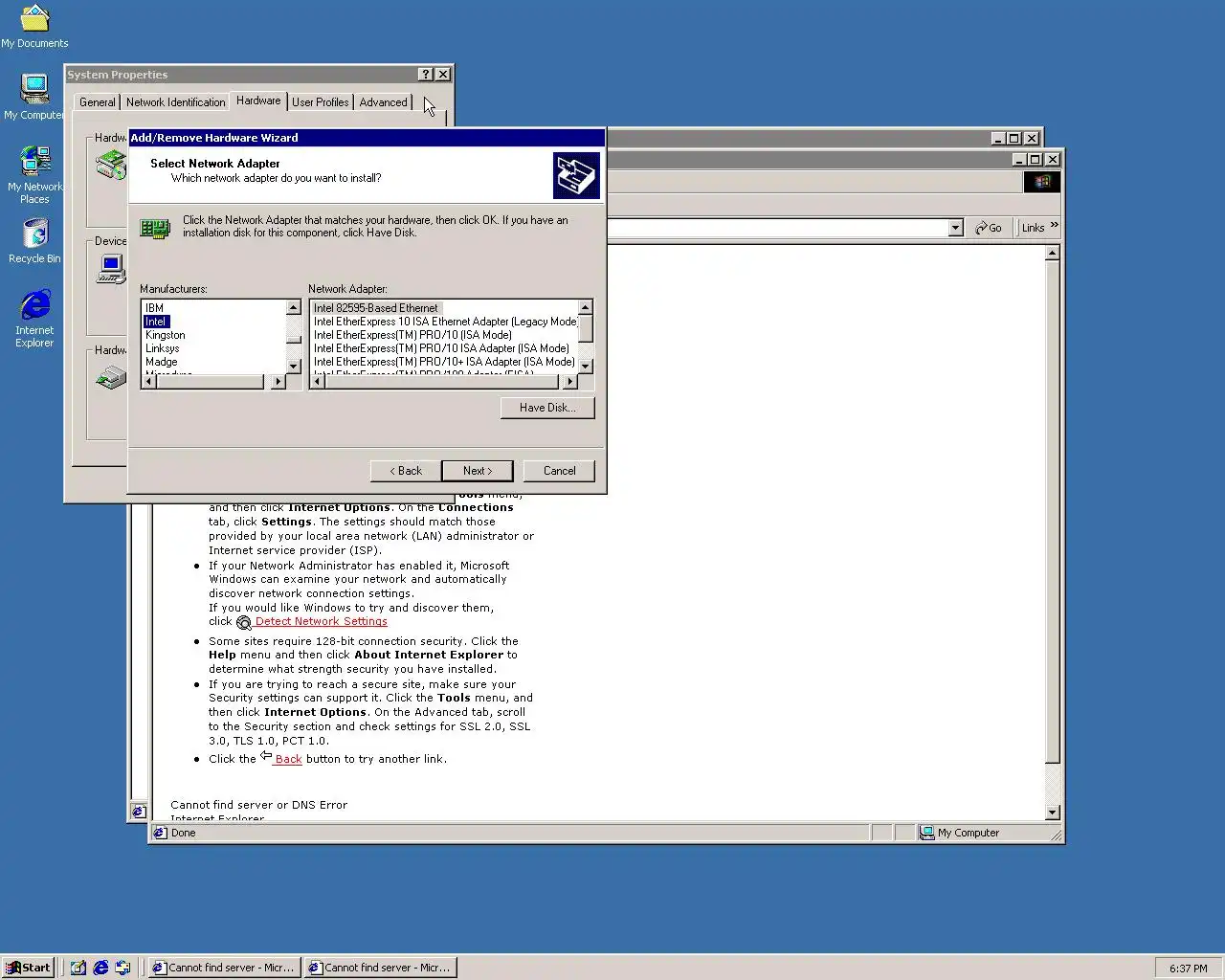Image resolution: width=1225 pixels, height=980 pixels.
Task: Open the Advanced tab
Action: (384, 102)
